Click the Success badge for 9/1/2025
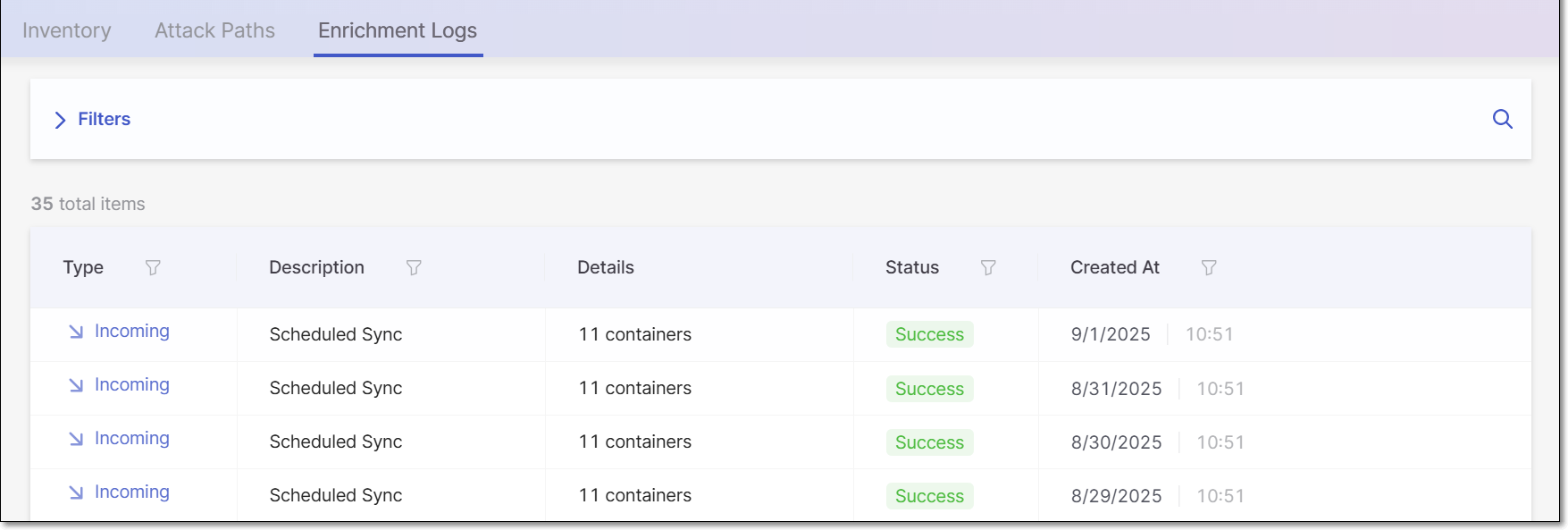This screenshot has width=1568, height=530. (929, 334)
